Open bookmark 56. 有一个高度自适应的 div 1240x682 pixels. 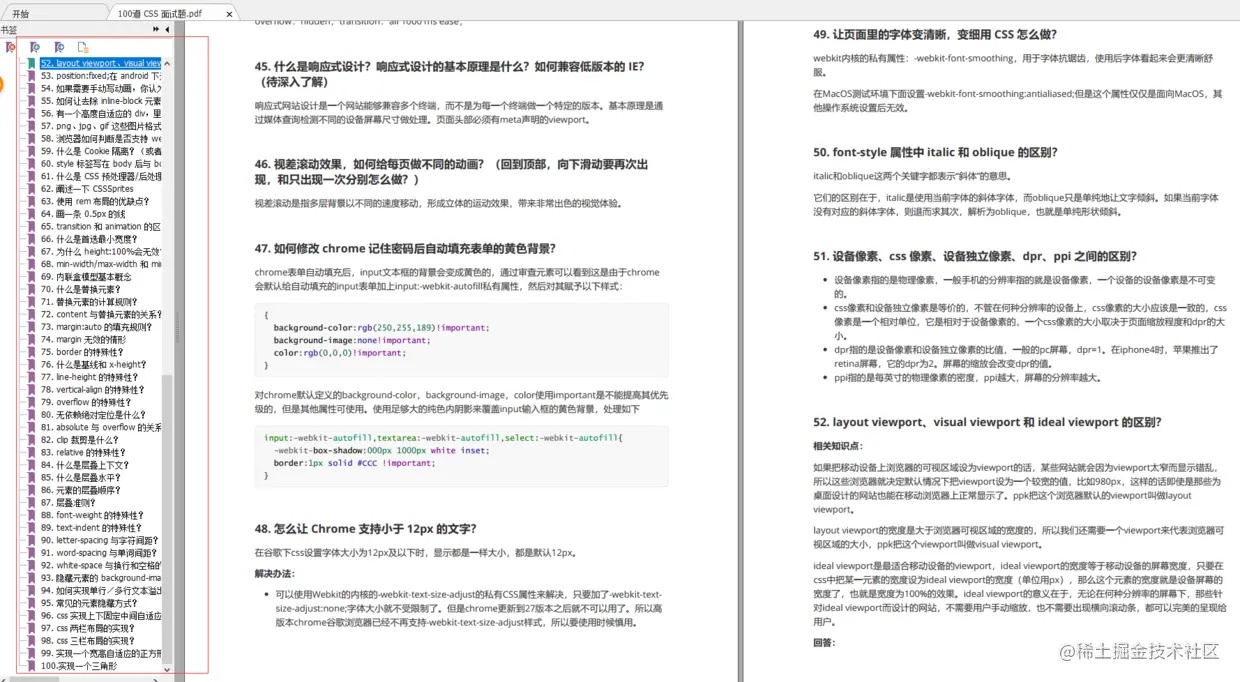pos(101,113)
